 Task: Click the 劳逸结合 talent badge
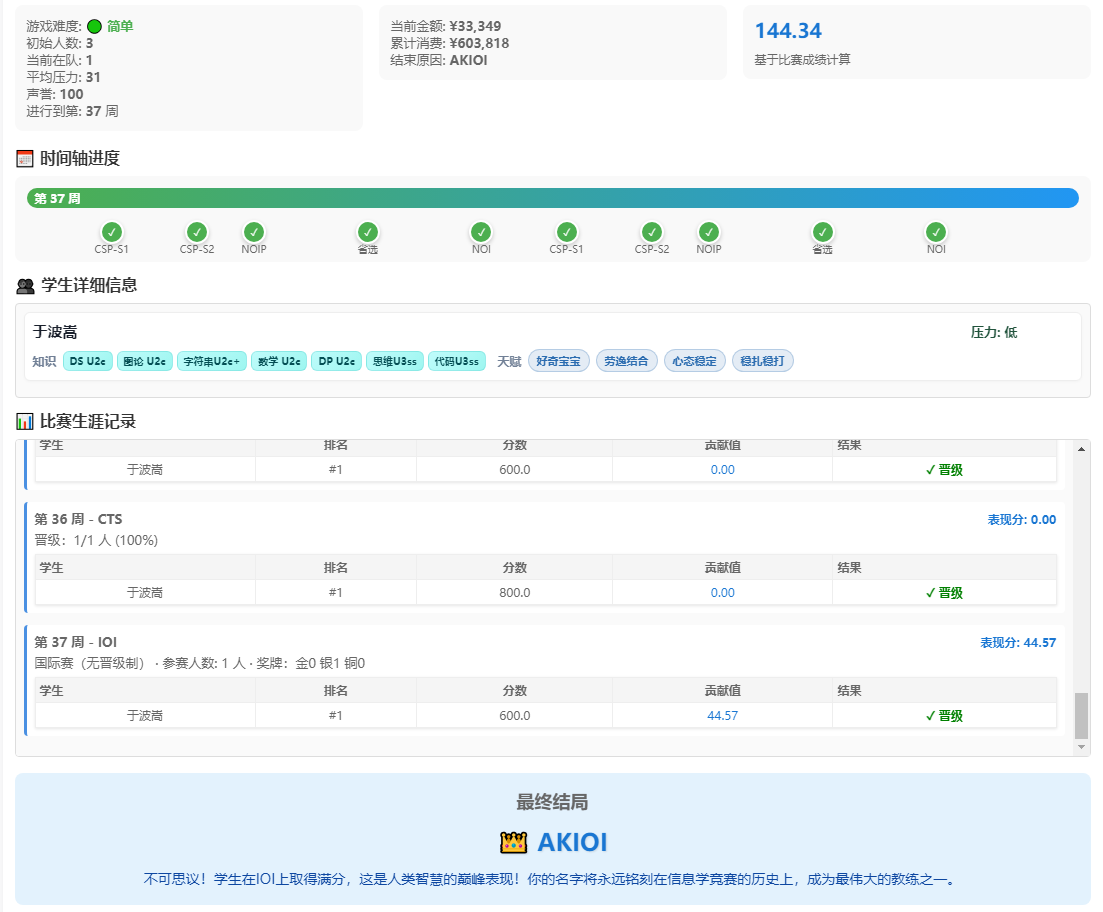click(x=627, y=361)
